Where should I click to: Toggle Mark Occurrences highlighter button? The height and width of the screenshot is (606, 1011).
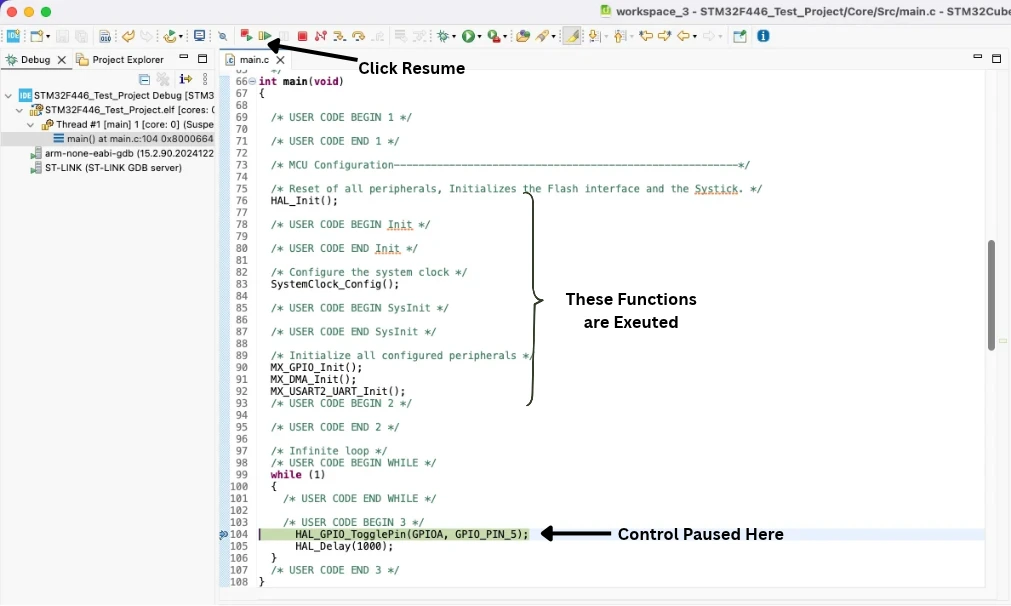click(571, 36)
